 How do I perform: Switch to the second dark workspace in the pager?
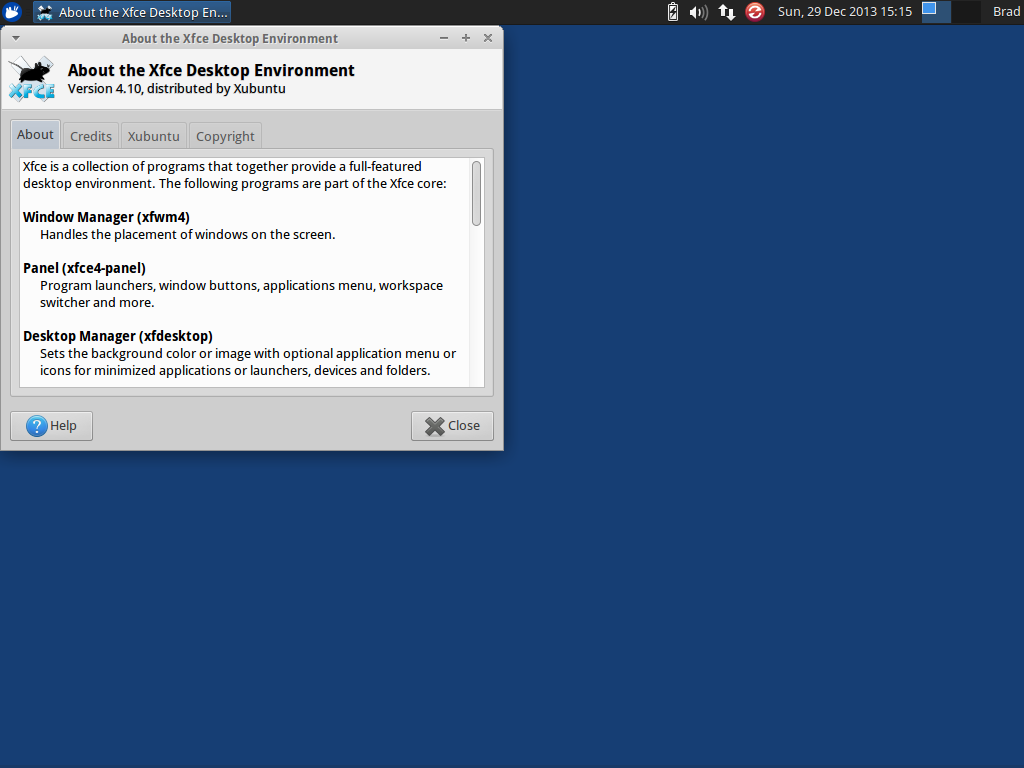[966, 12]
